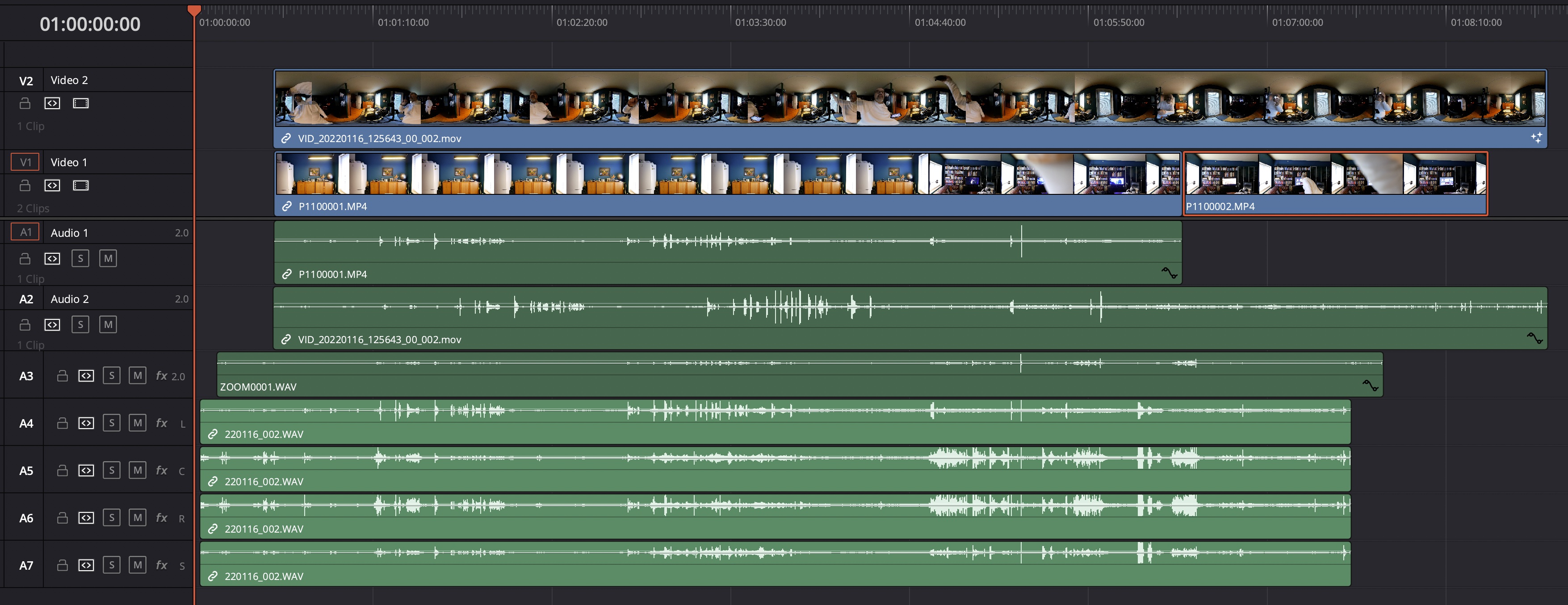Lock the Video 2 track
The width and height of the screenshot is (1568, 605).
point(25,104)
